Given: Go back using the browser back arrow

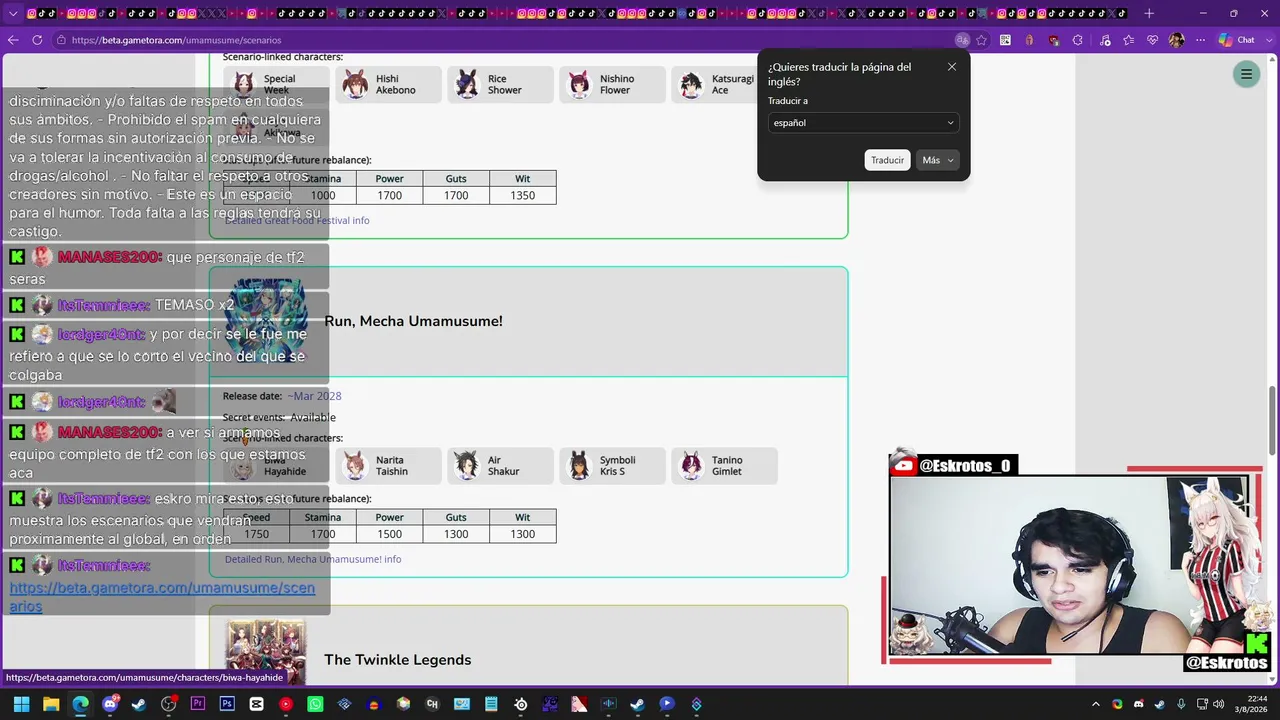Looking at the screenshot, I should point(13,40).
